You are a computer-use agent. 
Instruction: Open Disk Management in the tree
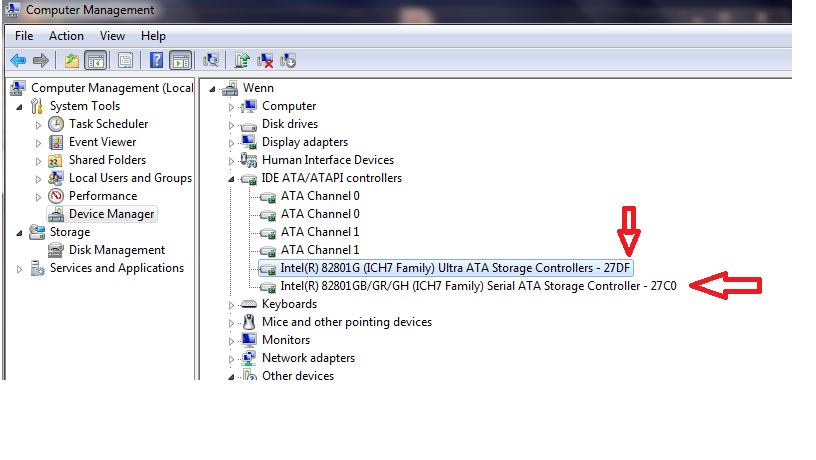tap(117, 250)
